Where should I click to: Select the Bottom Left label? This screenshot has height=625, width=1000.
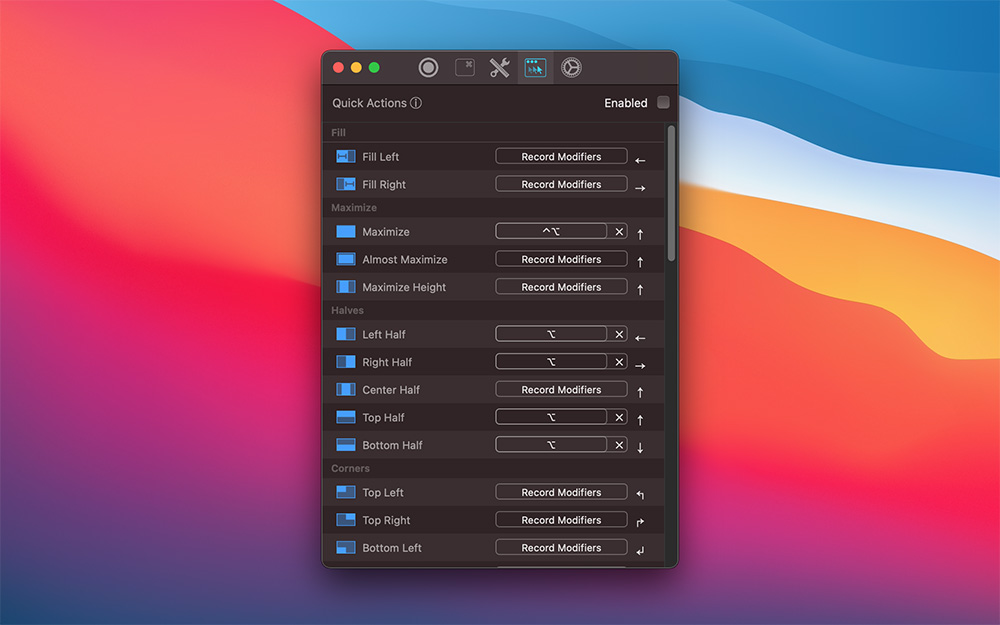[392, 548]
